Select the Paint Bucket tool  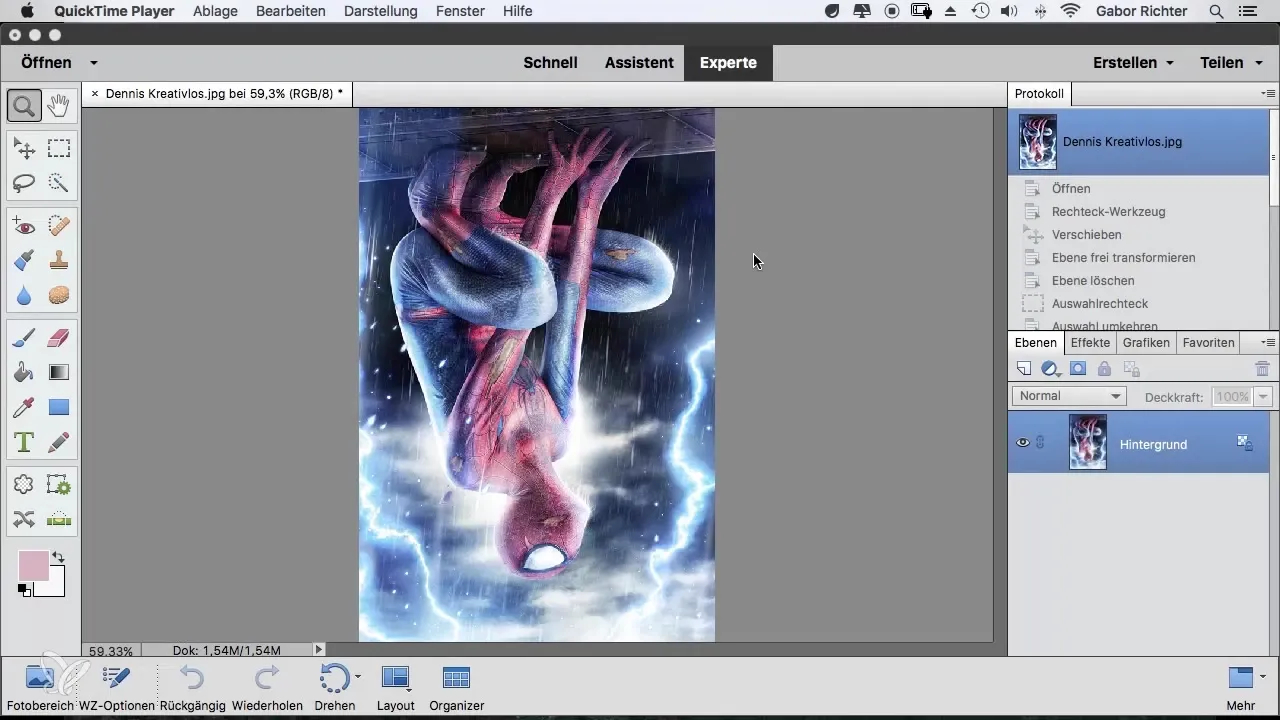(24, 373)
